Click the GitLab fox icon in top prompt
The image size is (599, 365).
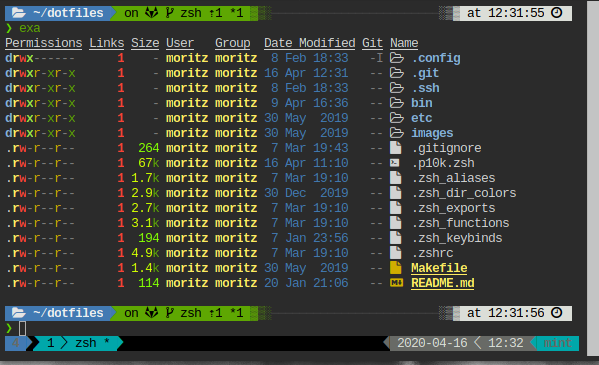tap(152, 13)
